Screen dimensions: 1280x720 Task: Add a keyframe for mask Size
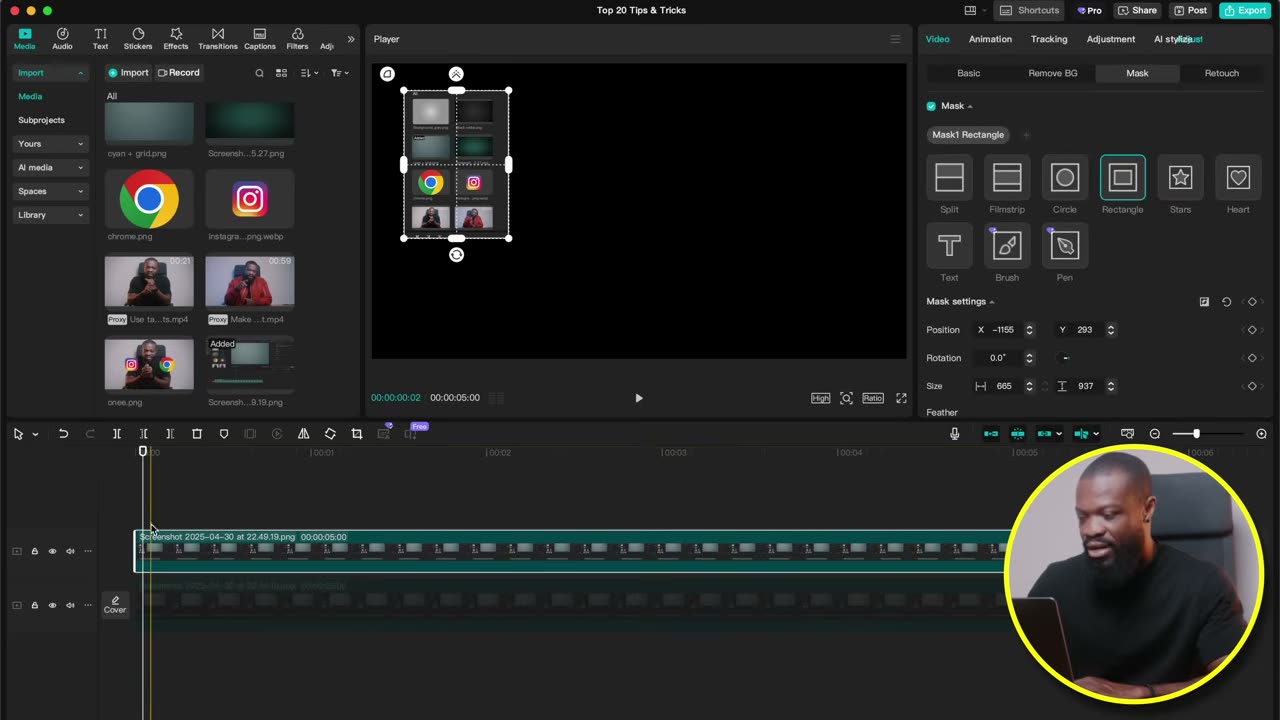click(x=1252, y=386)
